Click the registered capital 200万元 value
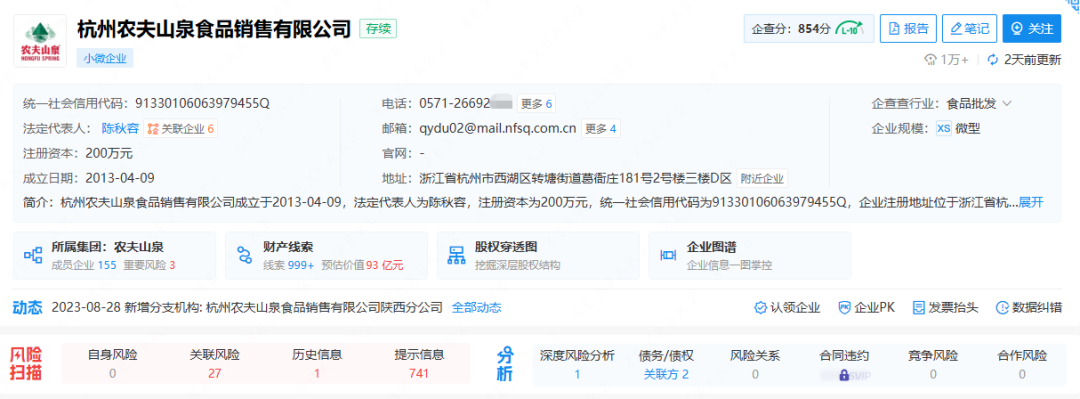 (x=109, y=153)
